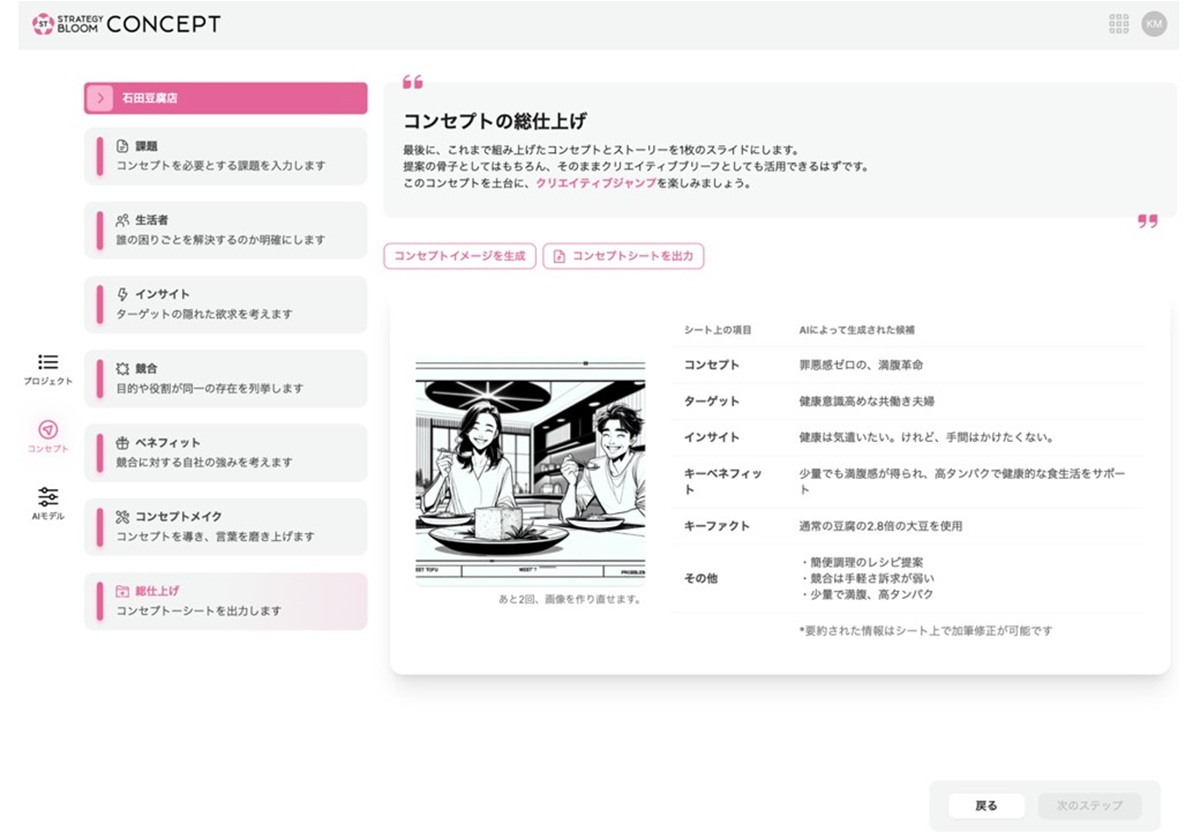The image size is (1200, 840).
Task: Click the 課題 document icon
Action: pyautogui.click(x=123, y=146)
